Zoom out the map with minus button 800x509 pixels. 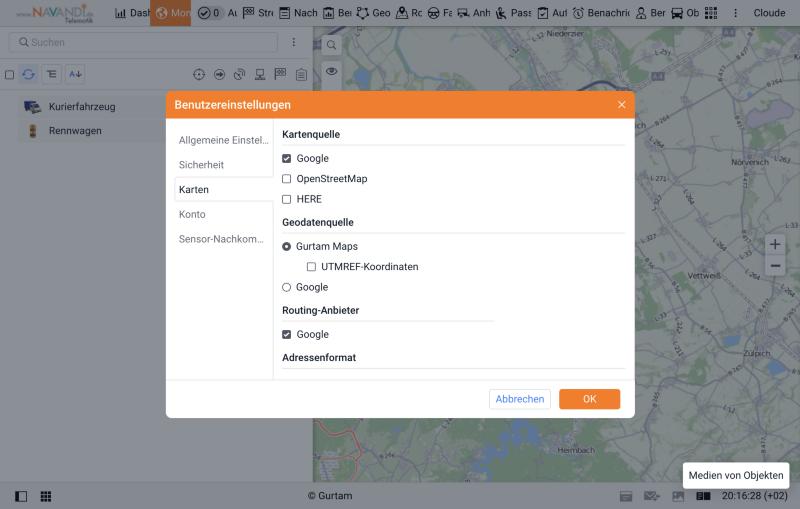(x=774, y=266)
